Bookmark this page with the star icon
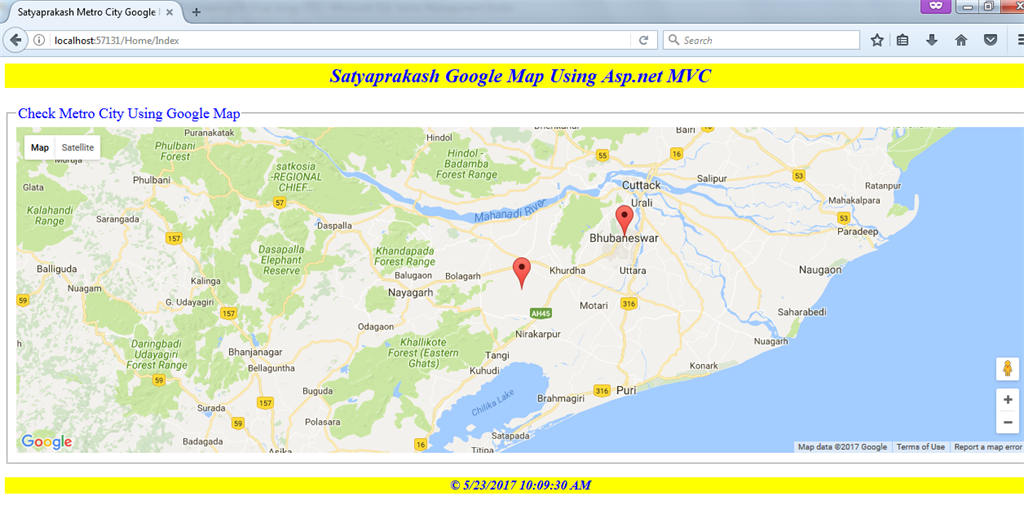Viewport: 1024px width, 505px height. [x=877, y=41]
